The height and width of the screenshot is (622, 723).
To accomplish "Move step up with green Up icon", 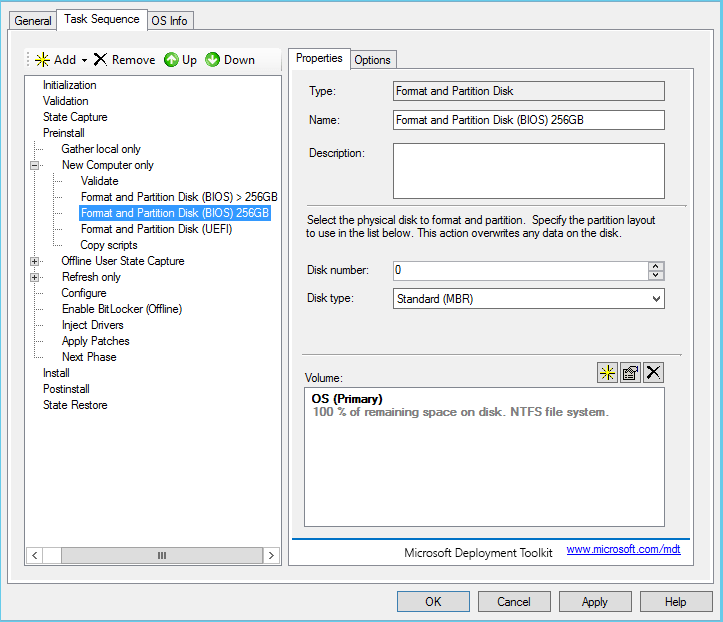I will click(171, 60).
